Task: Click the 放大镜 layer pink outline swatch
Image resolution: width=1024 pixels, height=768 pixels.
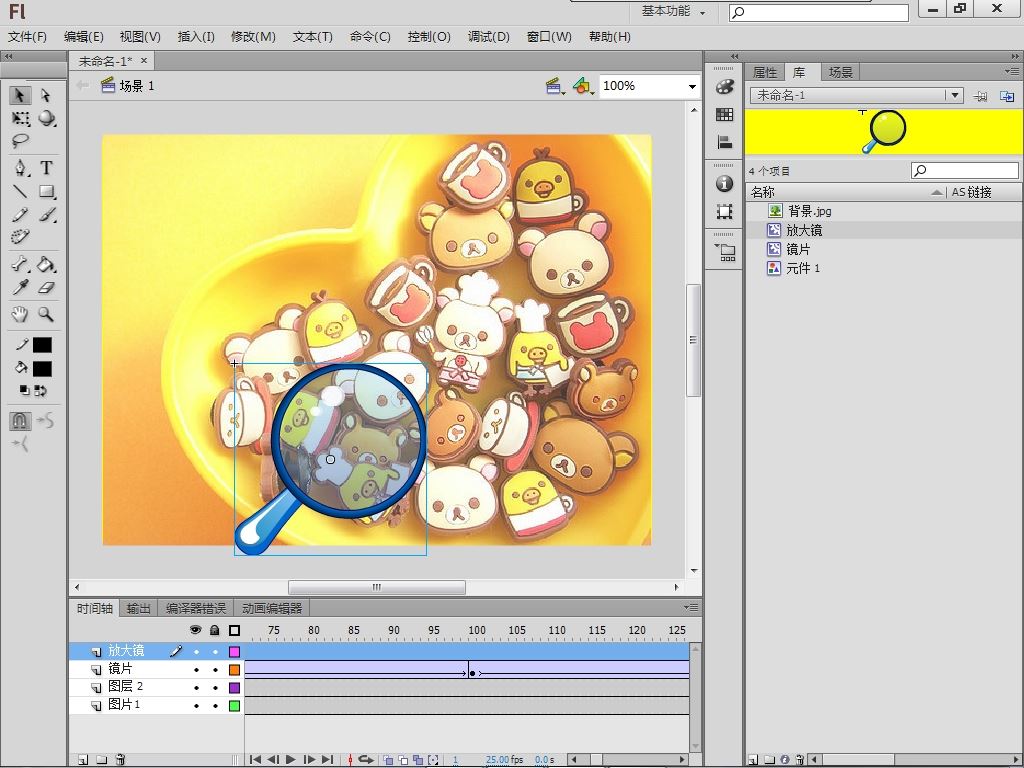Action: pyautogui.click(x=234, y=652)
